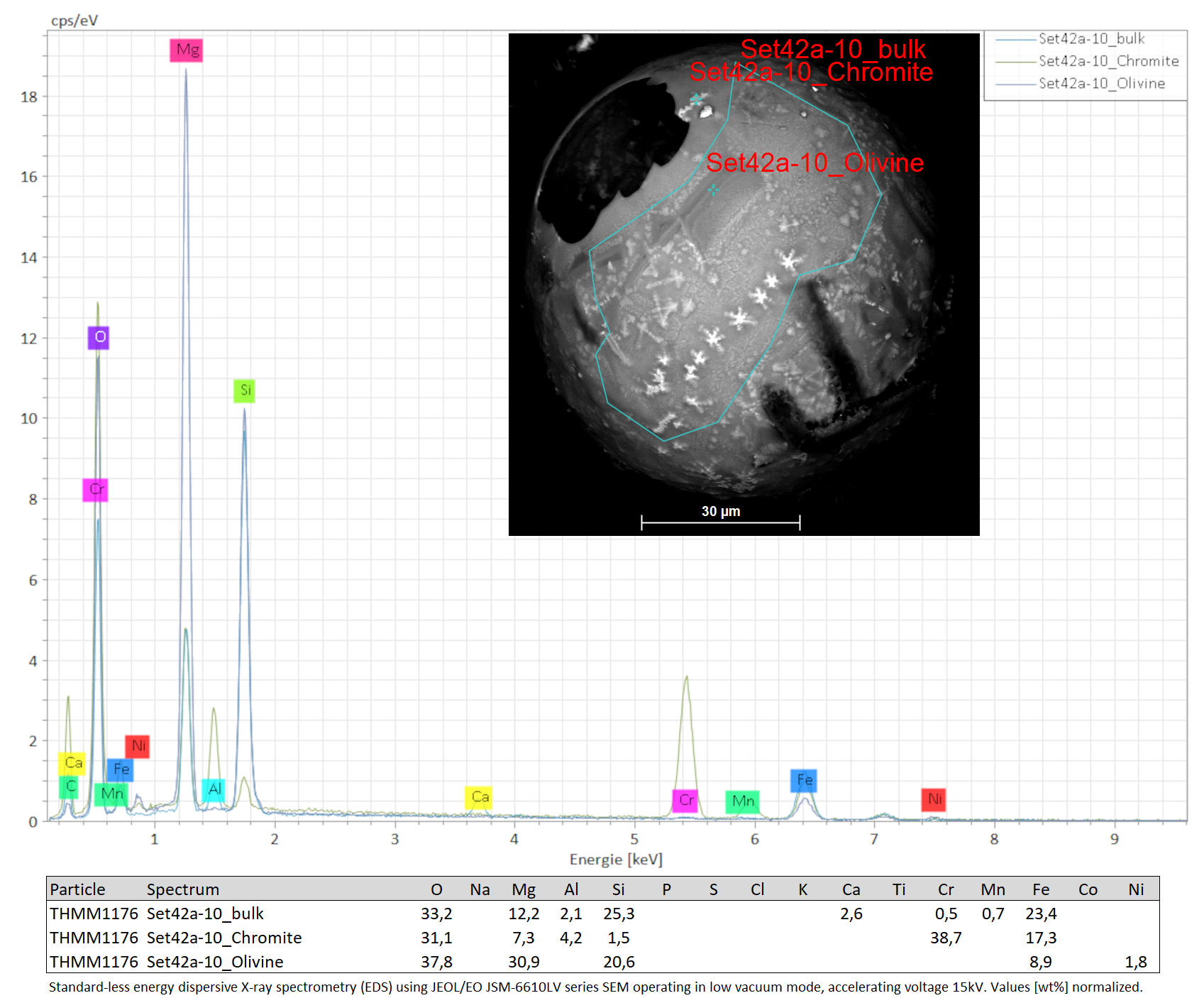Click the Cr column header in table

[946, 889]
